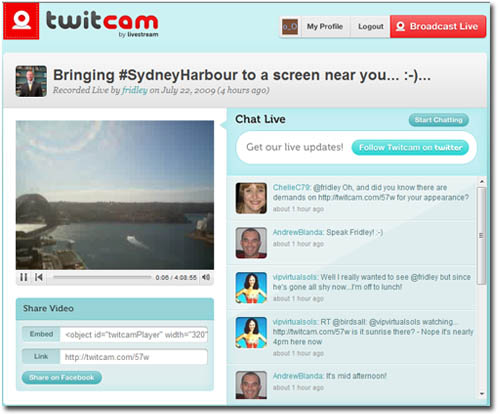Click the Start Chatting button
500x414 pixels.
(439, 120)
